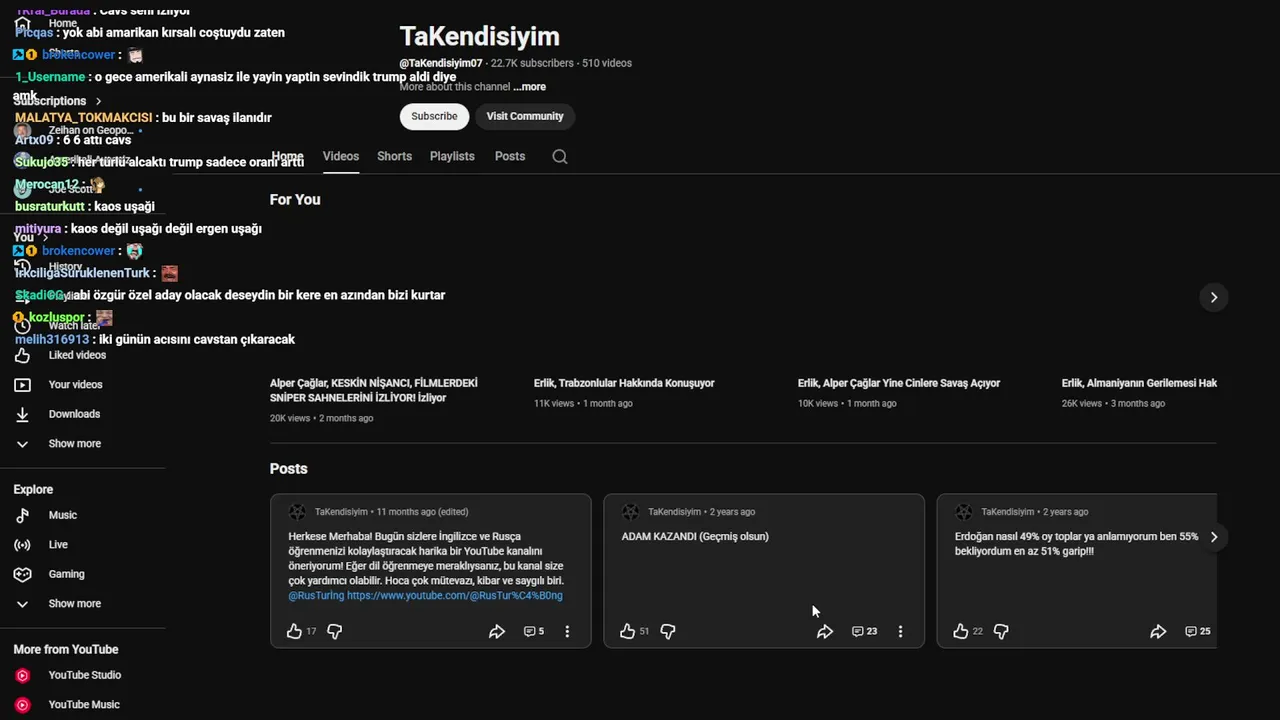Show next posts with the Posts arrow

click(x=1213, y=537)
